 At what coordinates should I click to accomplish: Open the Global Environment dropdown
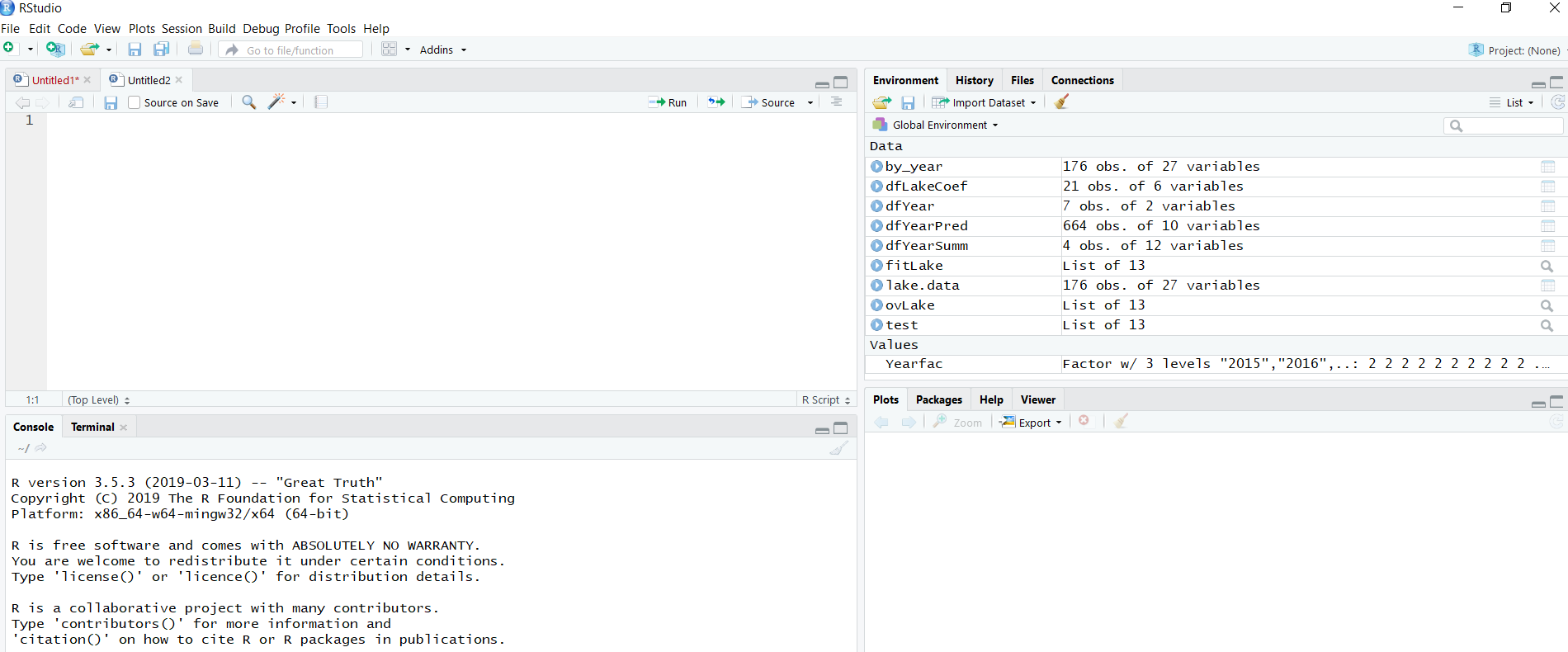click(939, 125)
